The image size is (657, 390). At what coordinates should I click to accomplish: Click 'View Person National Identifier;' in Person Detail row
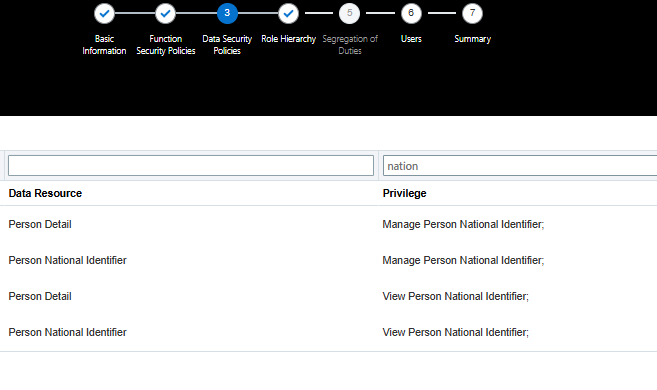(x=455, y=296)
